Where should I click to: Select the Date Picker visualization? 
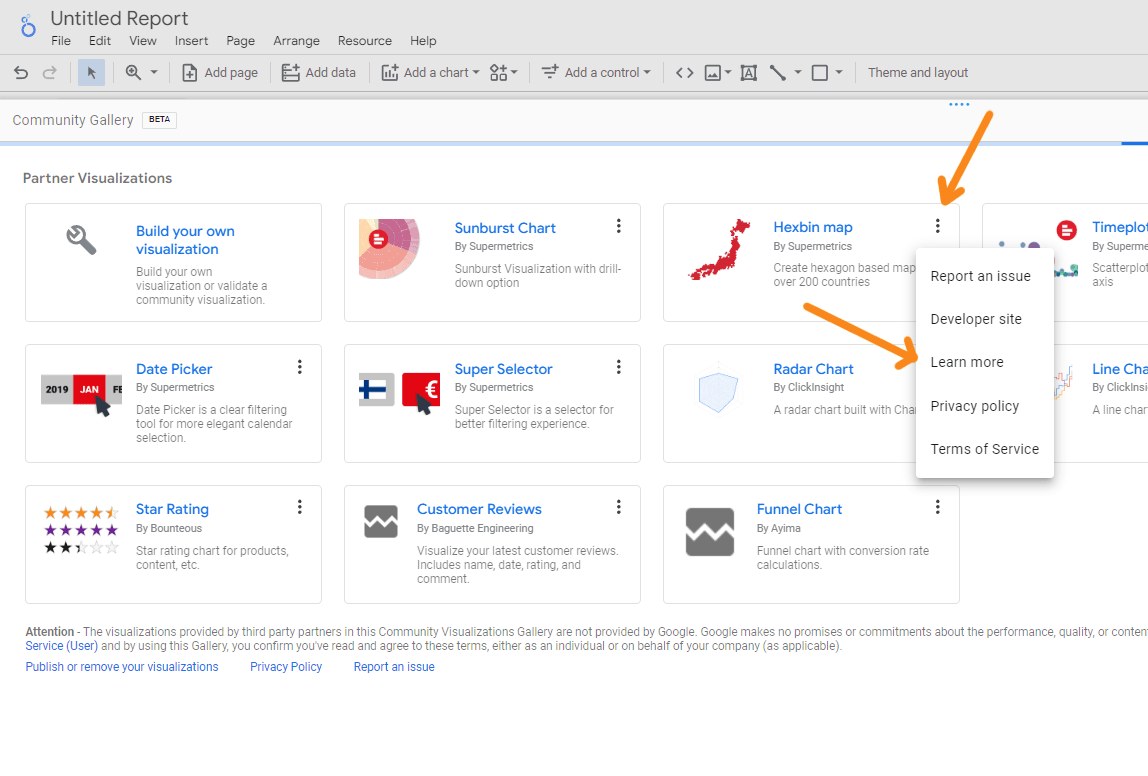pyautogui.click(x=174, y=369)
